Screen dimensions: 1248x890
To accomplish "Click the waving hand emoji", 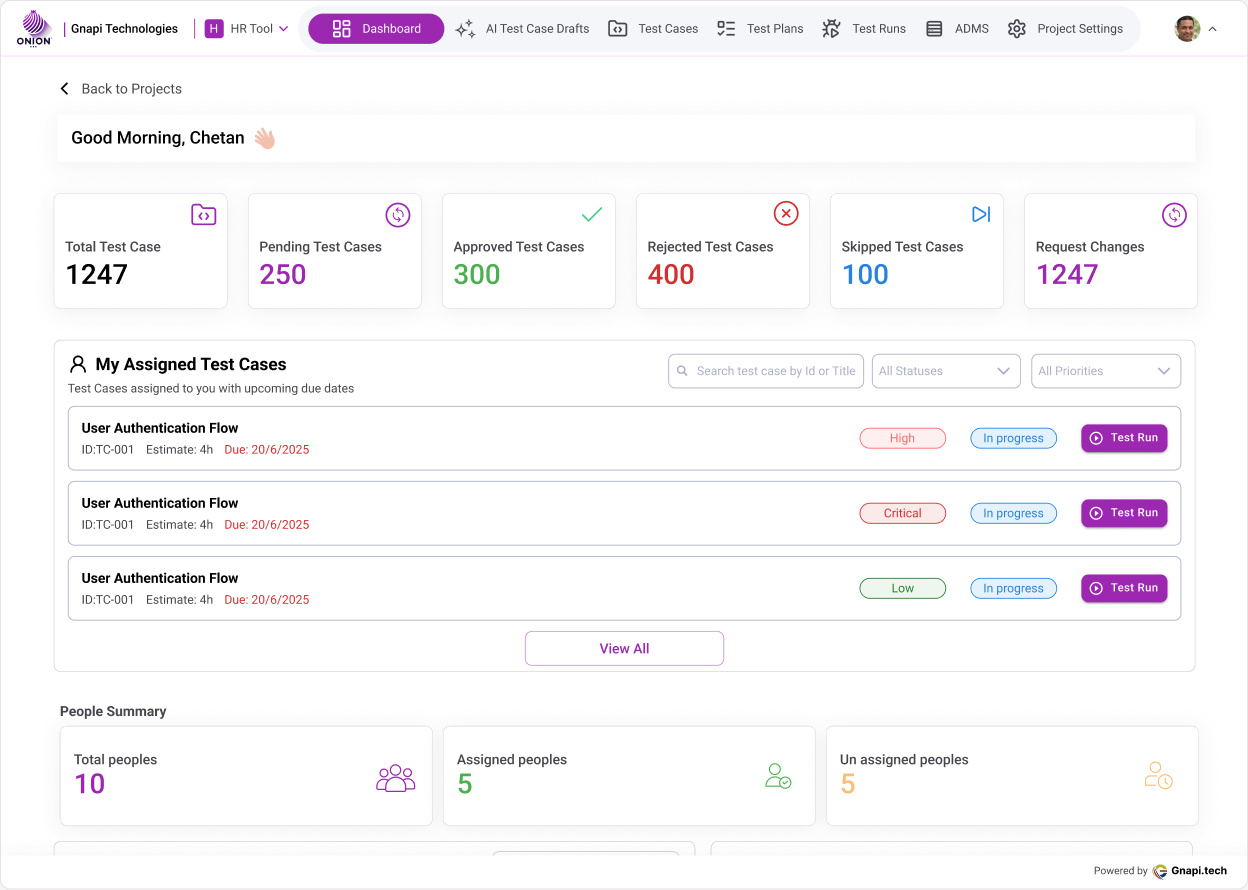I will 264,138.
